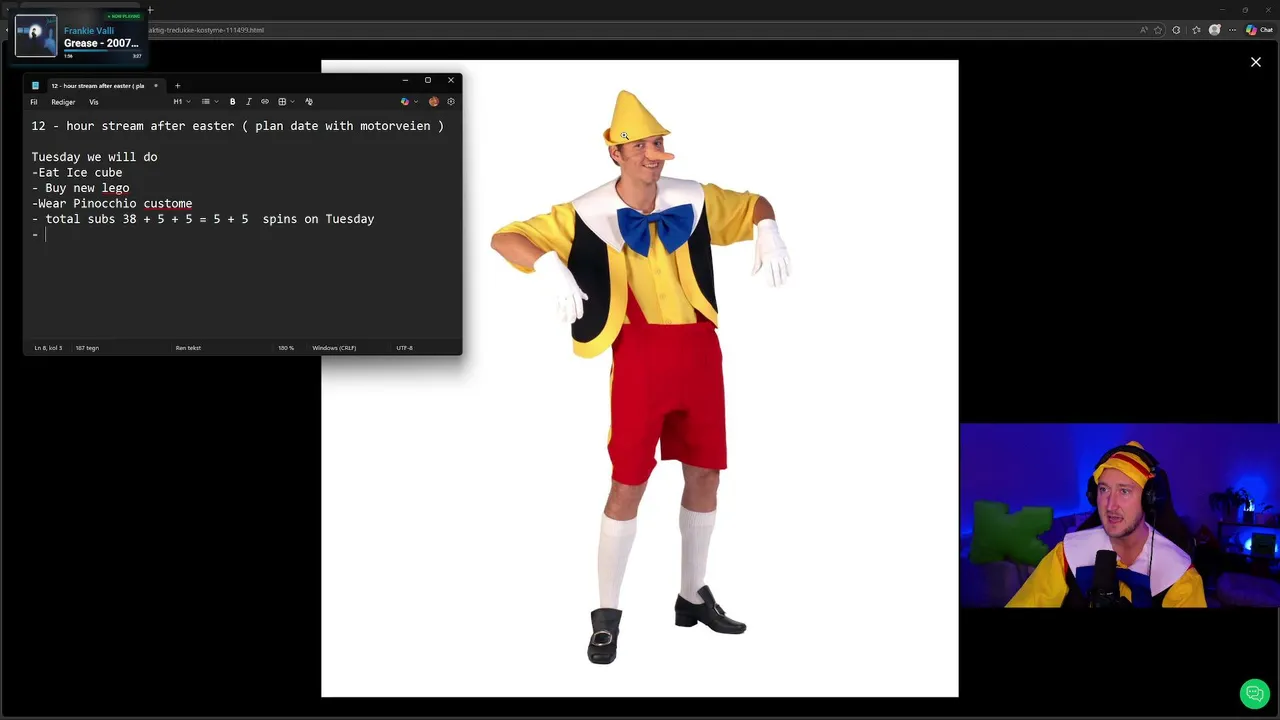Image resolution: width=1280 pixels, height=720 pixels.
Task: Clear formatting using the Notepad toolbar icon
Action: (x=308, y=101)
